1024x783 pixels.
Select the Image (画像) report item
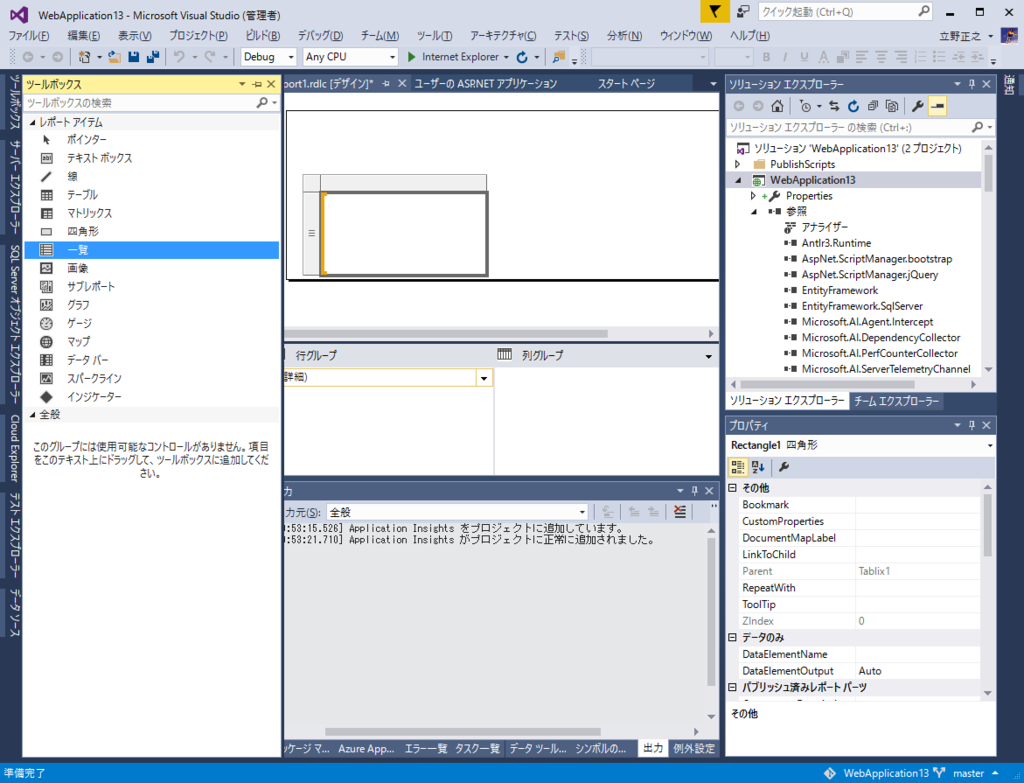[152, 268]
